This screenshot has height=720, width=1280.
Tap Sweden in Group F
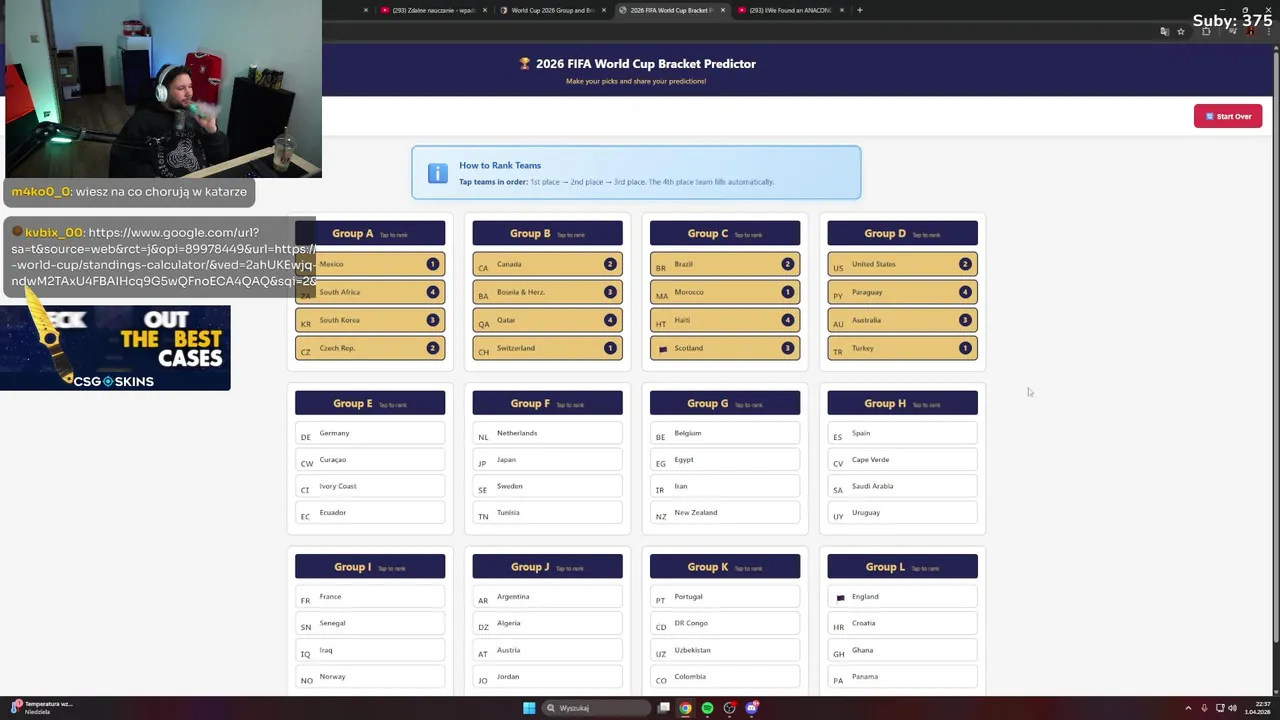[x=547, y=486]
